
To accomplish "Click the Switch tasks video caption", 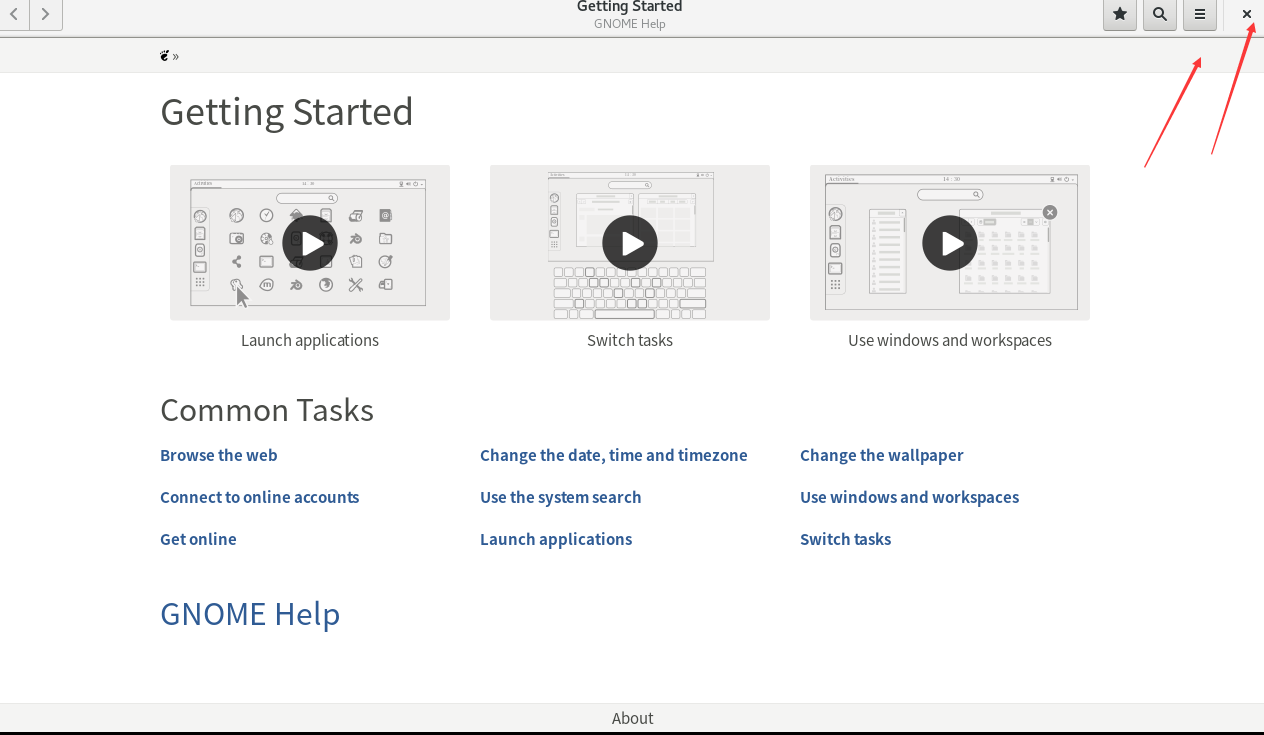I will [x=630, y=340].
